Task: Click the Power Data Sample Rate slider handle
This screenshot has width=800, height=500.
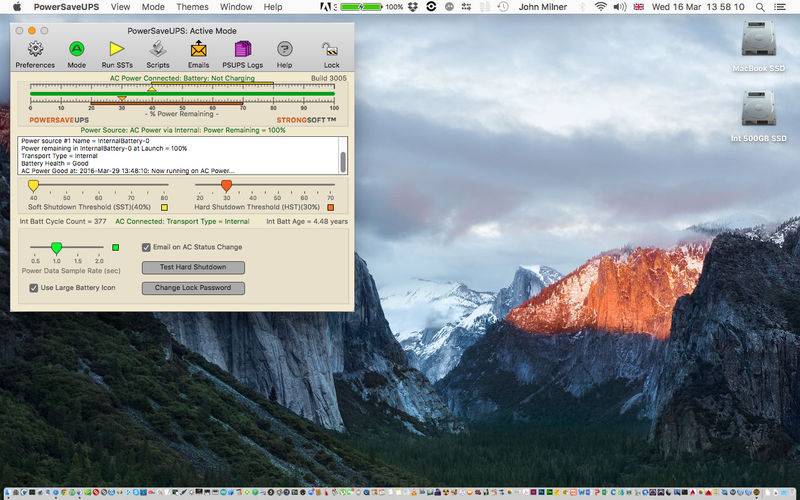Action: tap(56, 248)
